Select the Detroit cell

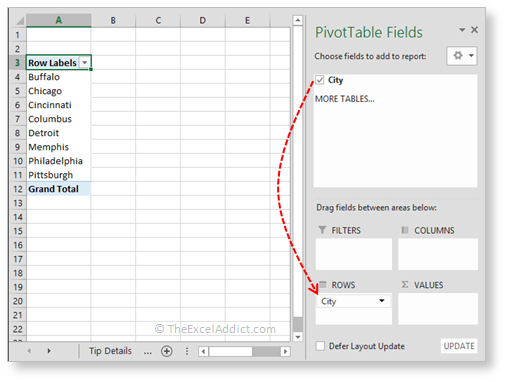(59, 133)
